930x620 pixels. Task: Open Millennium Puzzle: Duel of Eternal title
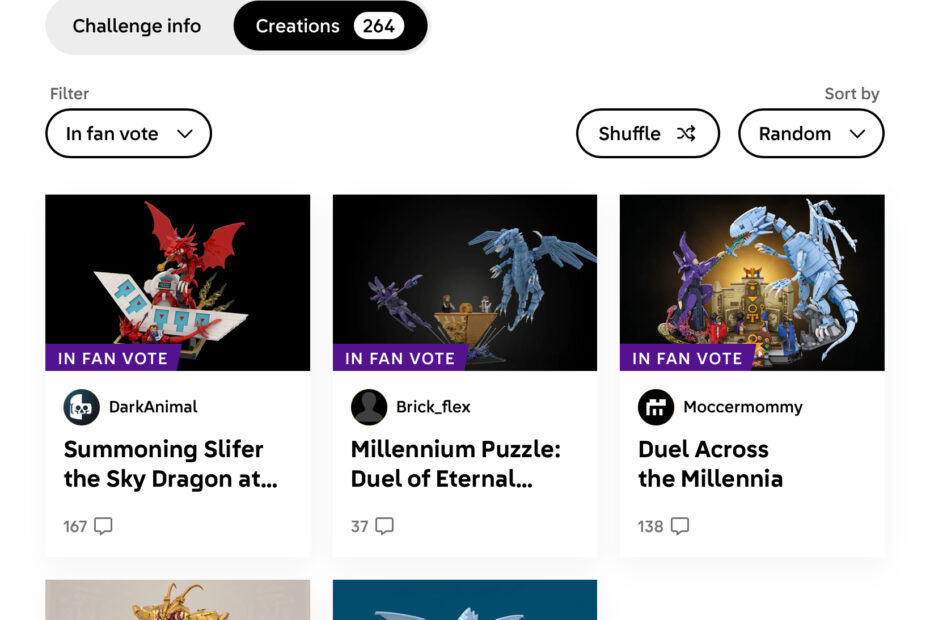pyautogui.click(x=456, y=464)
